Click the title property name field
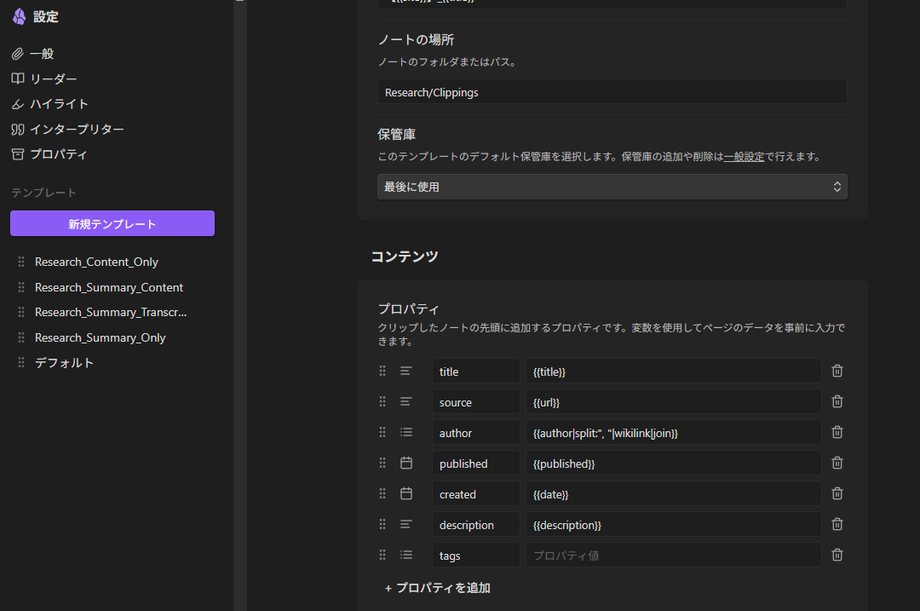The width and height of the screenshot is (920, 611). click(476, 371)
